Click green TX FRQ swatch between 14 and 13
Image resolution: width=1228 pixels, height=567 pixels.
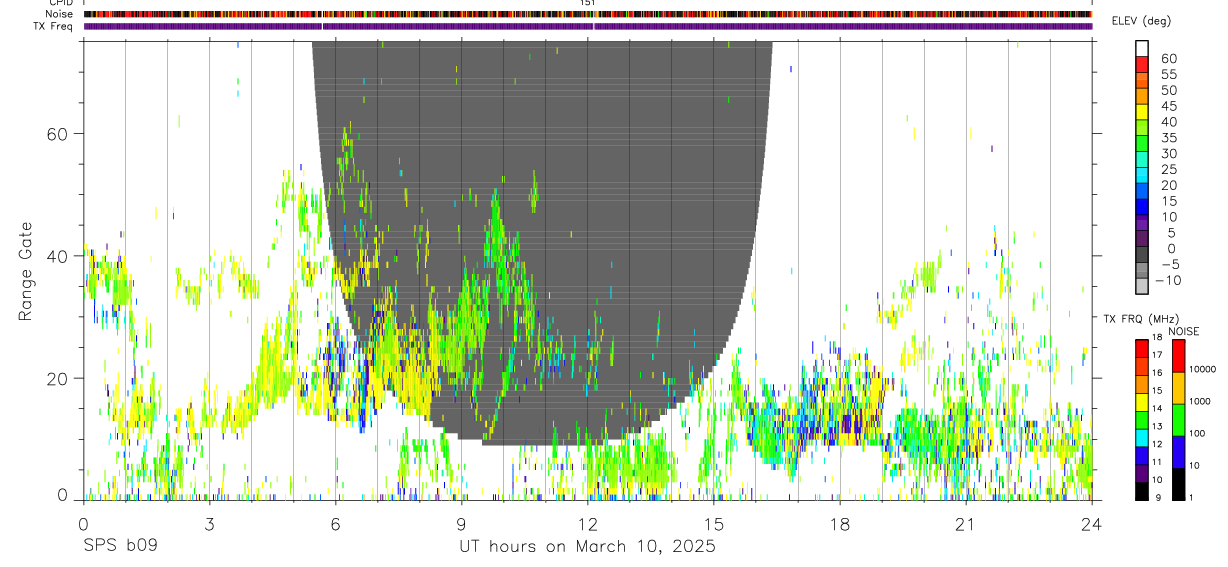(x=1141, y=418)
